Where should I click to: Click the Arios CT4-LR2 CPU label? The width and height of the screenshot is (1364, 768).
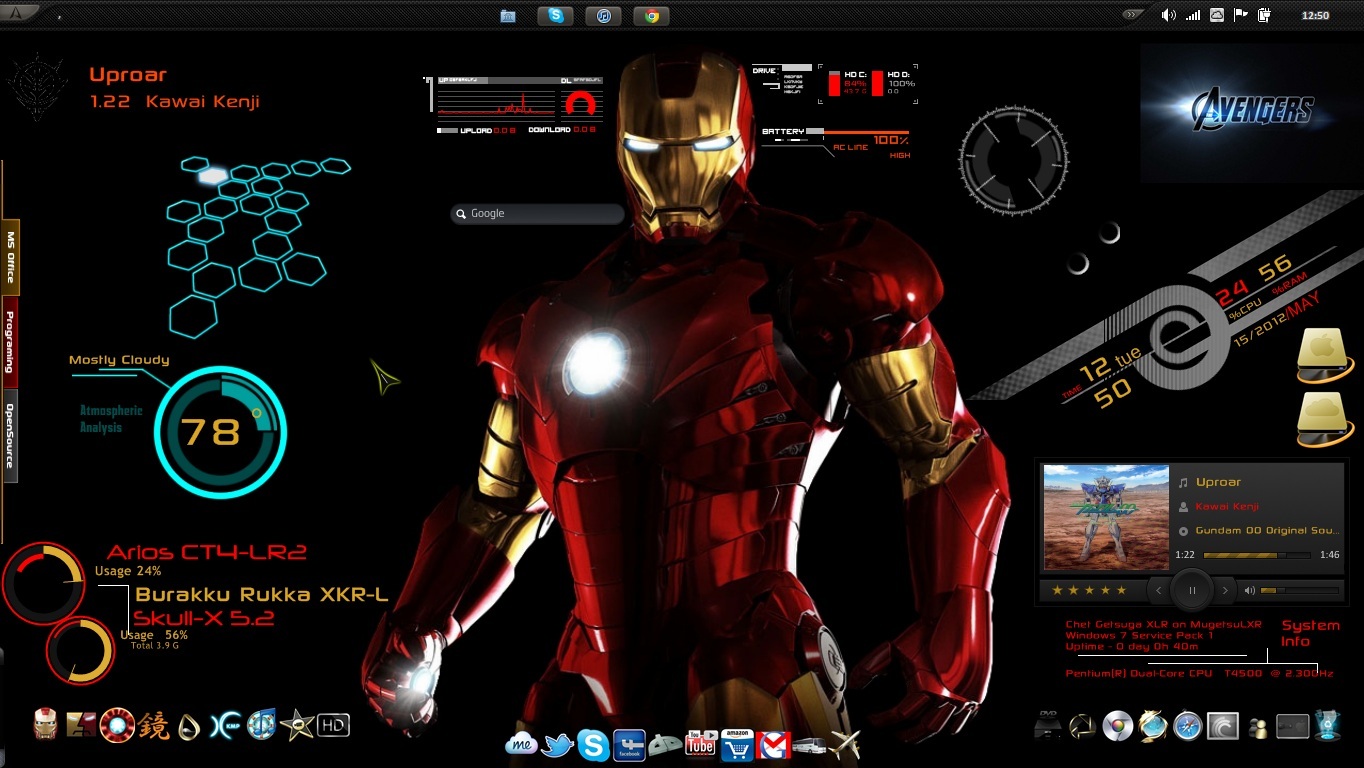(x=207, y=552)
